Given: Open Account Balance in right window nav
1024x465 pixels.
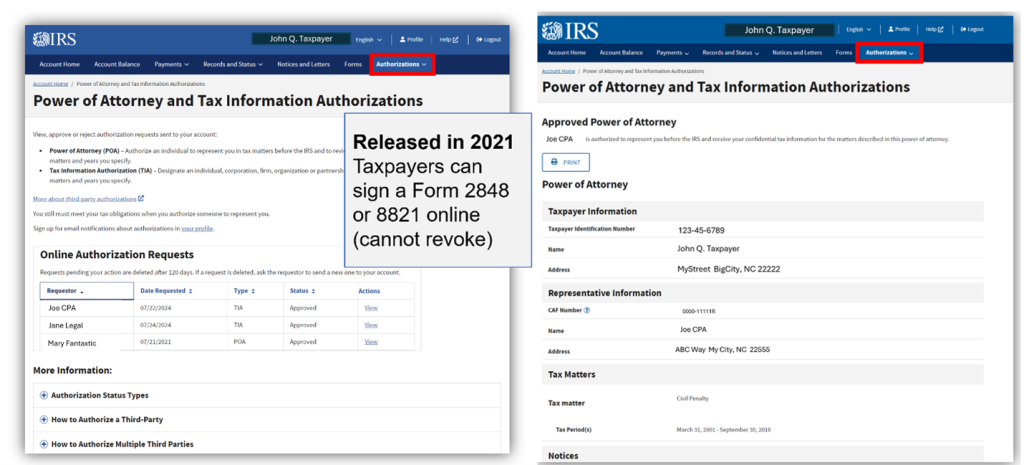Looking at the screenshot, I should [621, 52].
